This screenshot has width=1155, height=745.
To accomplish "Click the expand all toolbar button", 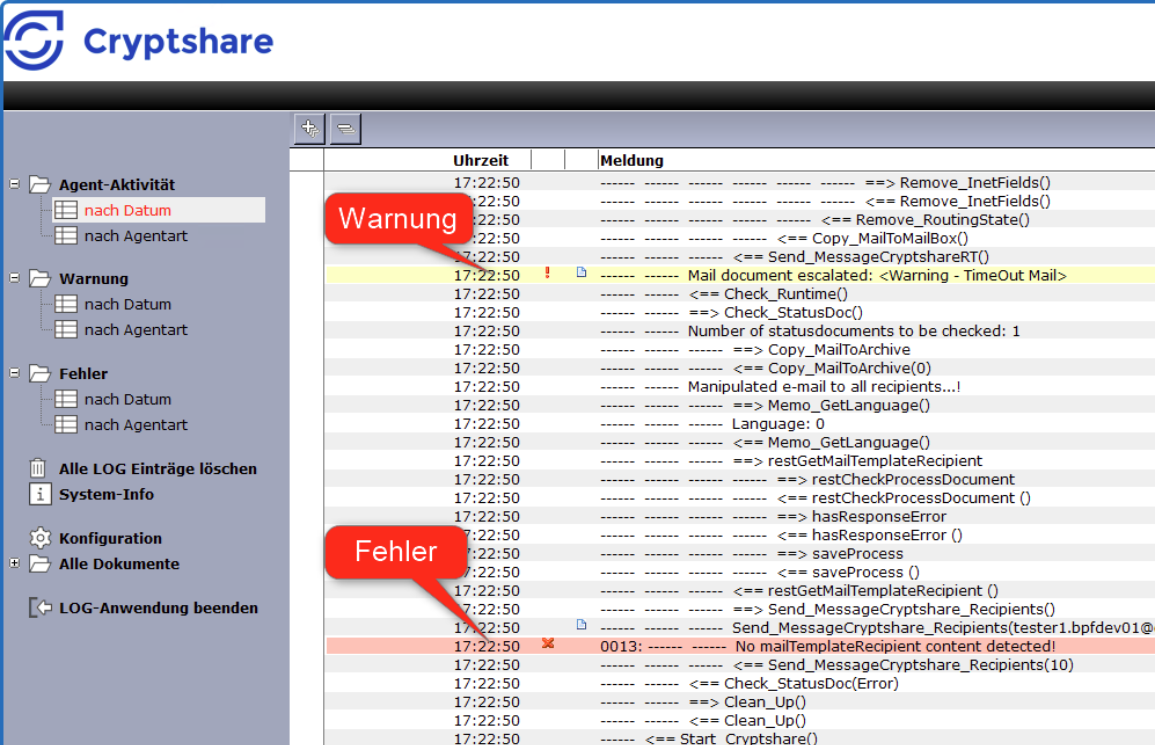I will coord(309,129).
